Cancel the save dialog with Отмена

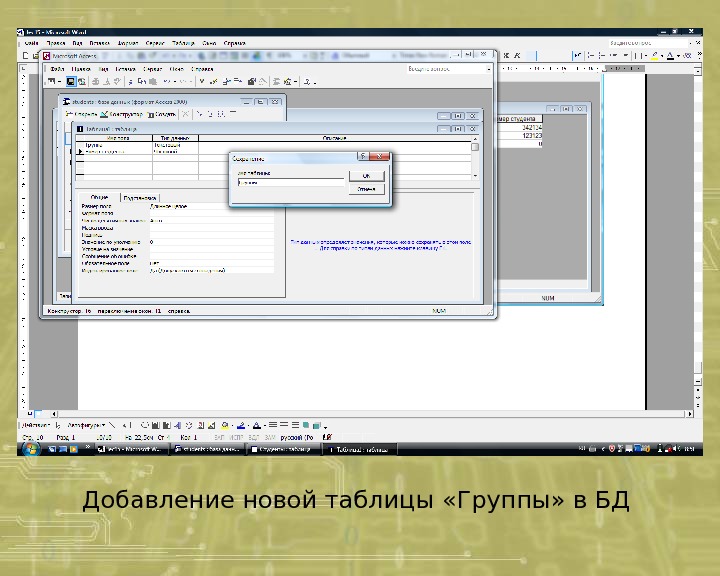(366, 189)
